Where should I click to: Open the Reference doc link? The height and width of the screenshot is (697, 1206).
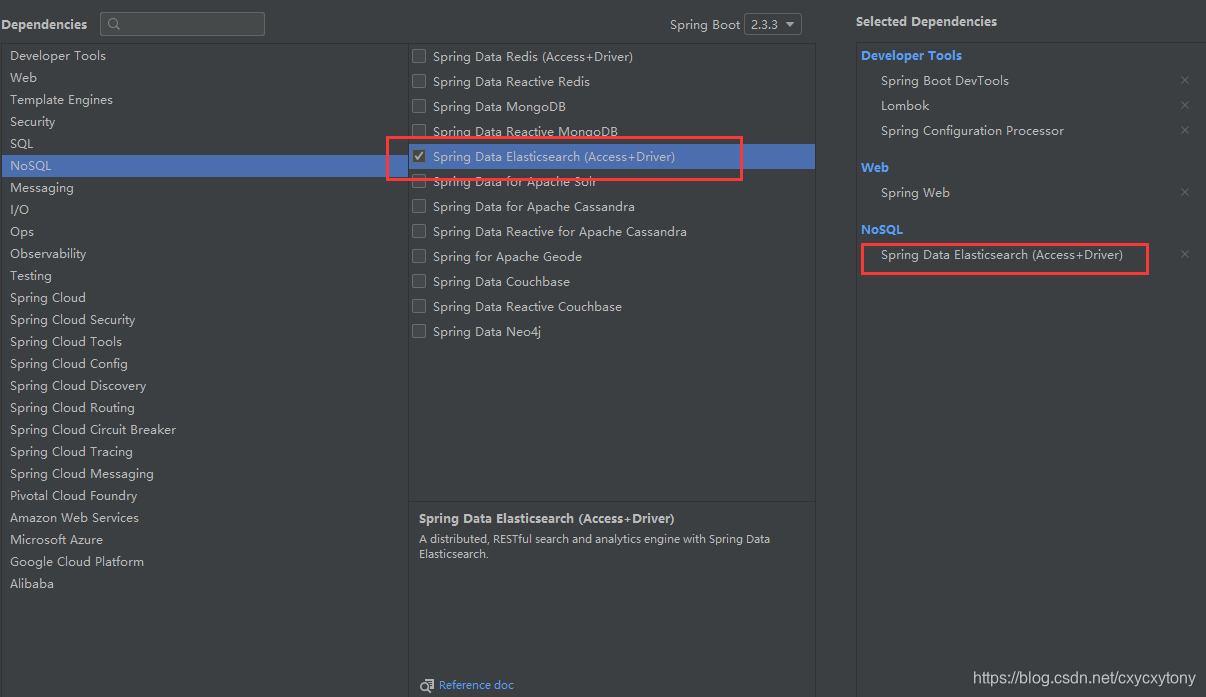pyautogui.click(x=476, y=685)
